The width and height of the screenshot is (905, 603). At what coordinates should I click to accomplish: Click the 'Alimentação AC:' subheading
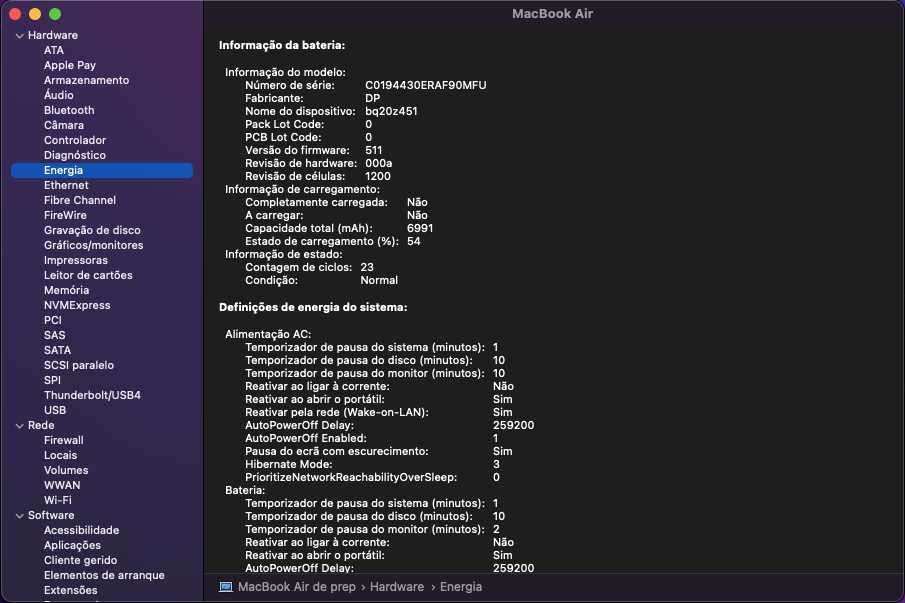click(x=268, y=334)
